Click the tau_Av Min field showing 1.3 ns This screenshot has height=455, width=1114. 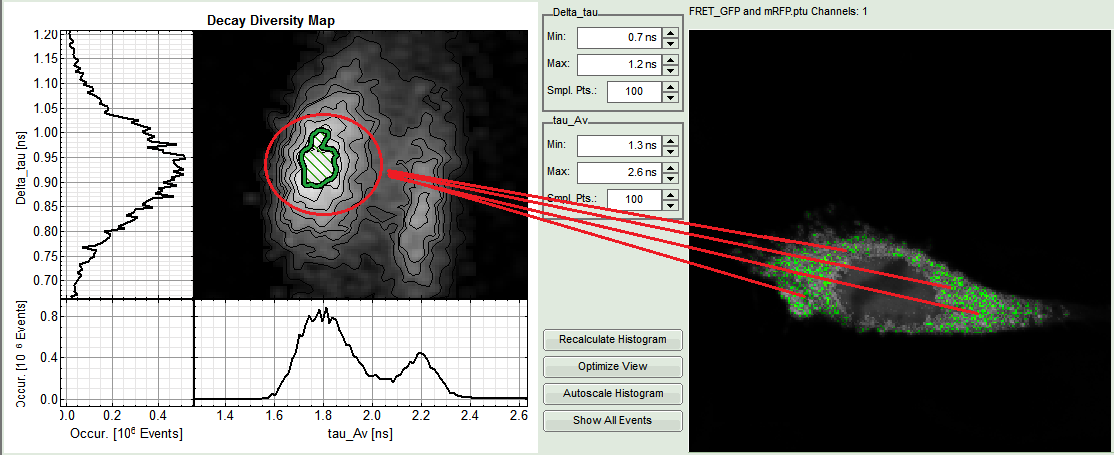point(618,146)
